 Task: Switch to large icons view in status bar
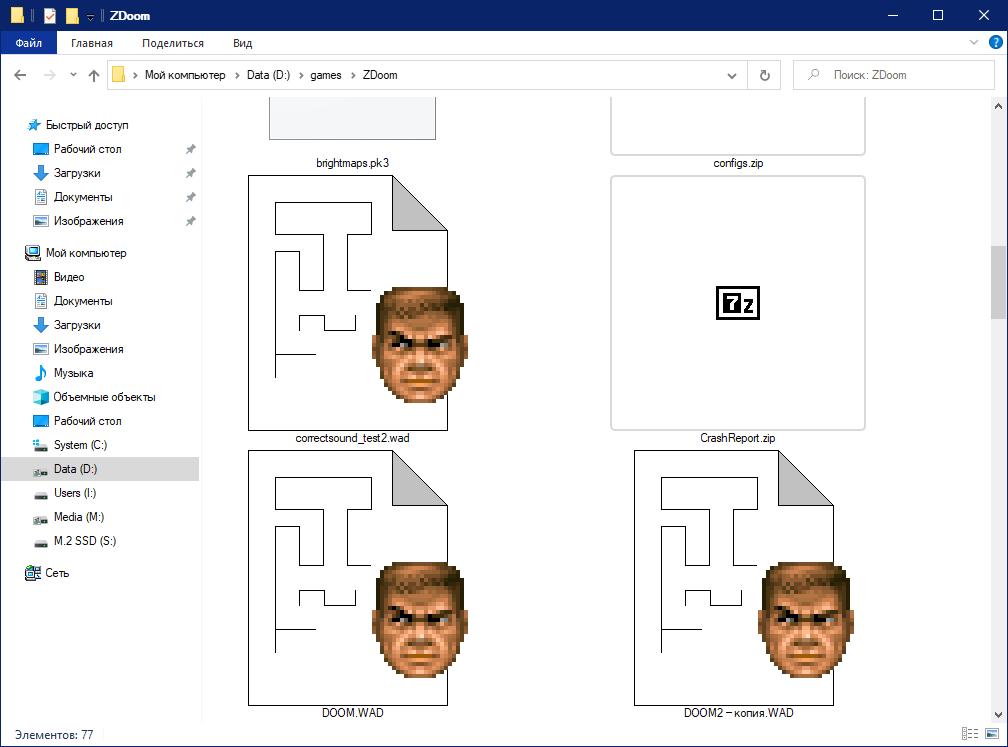point(992,734)
